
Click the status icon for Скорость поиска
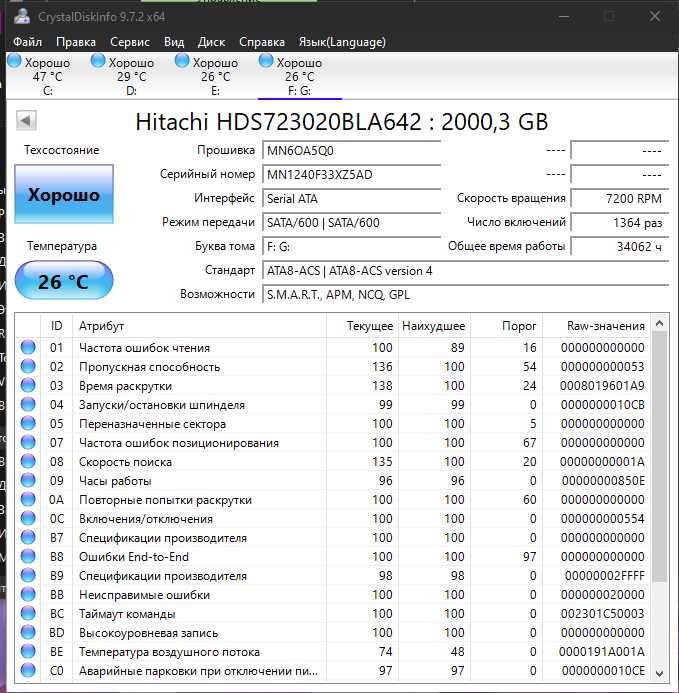pos(28,461)
